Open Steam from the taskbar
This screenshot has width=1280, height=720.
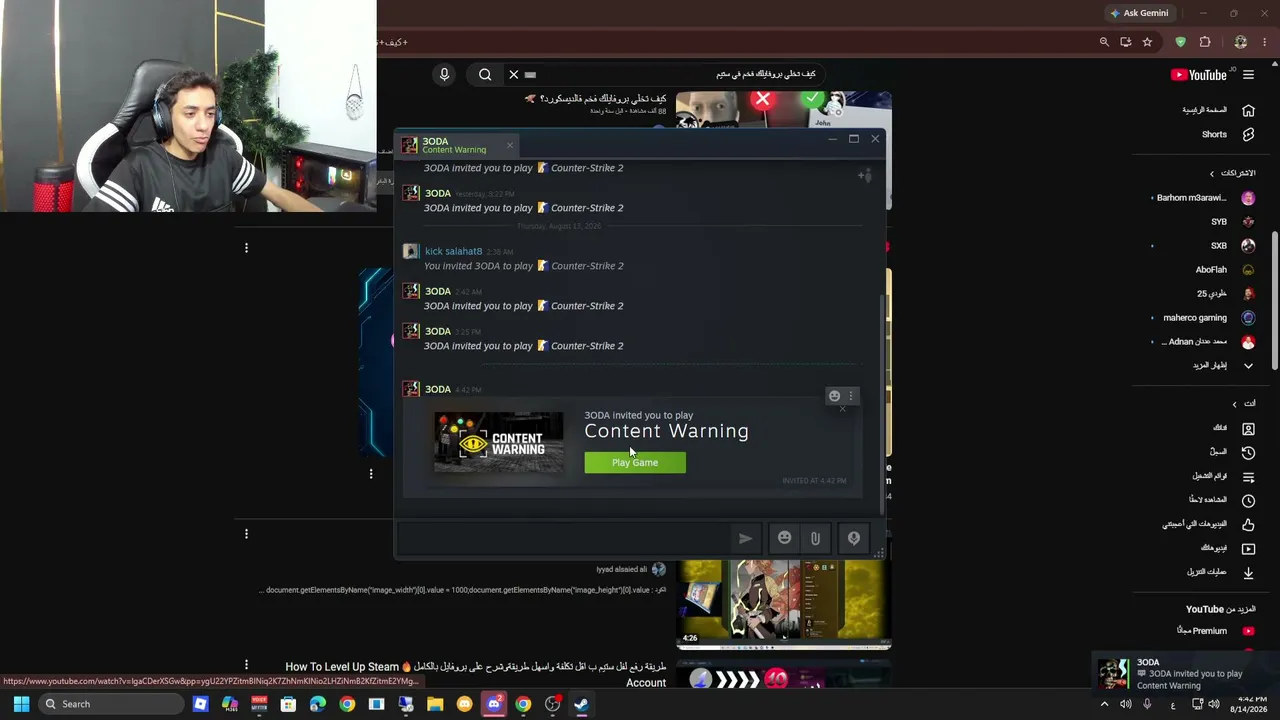pos(581,704)
